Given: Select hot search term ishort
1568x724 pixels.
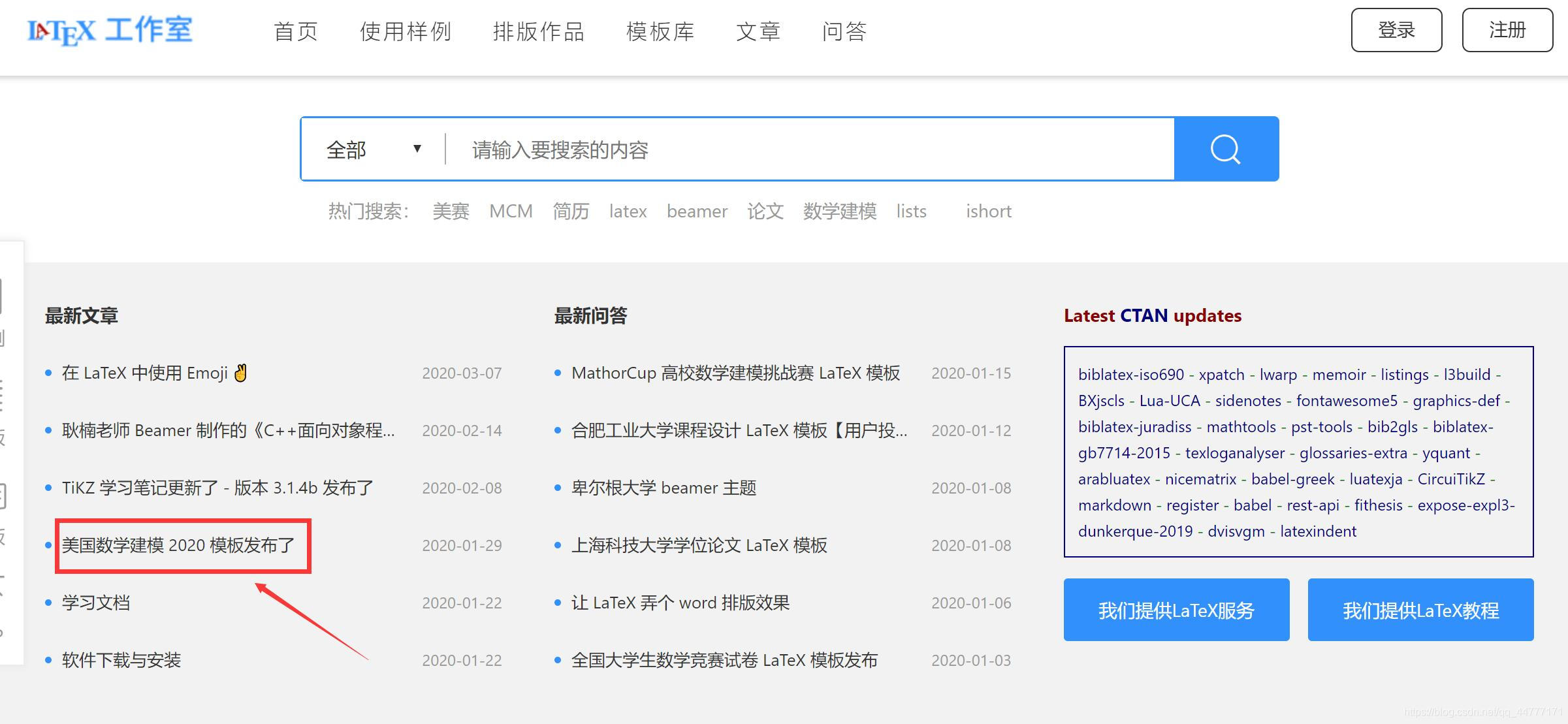Looking at the screenshot, I should point(989,212).
